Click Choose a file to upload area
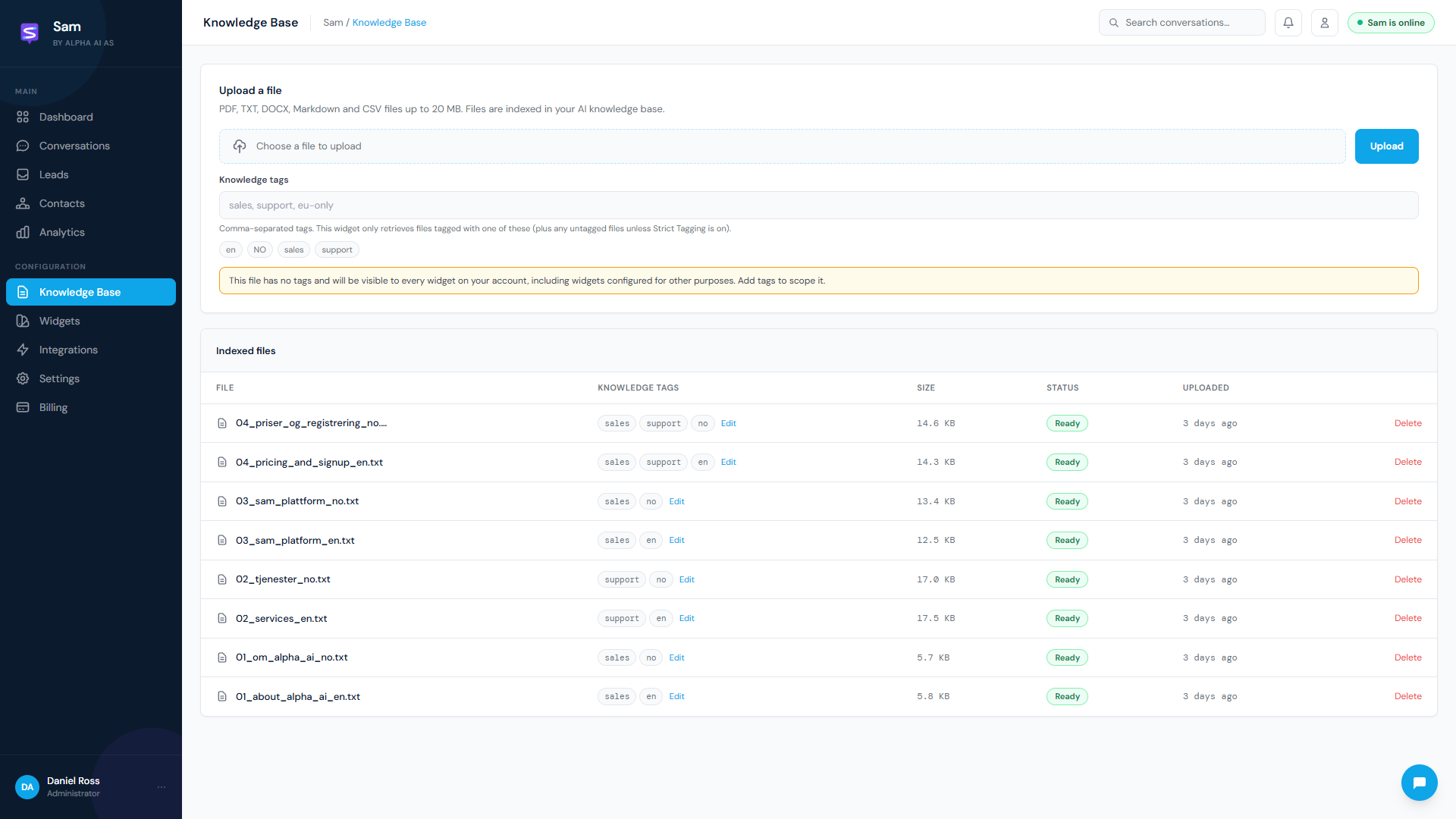 click(x=783, y=146)
